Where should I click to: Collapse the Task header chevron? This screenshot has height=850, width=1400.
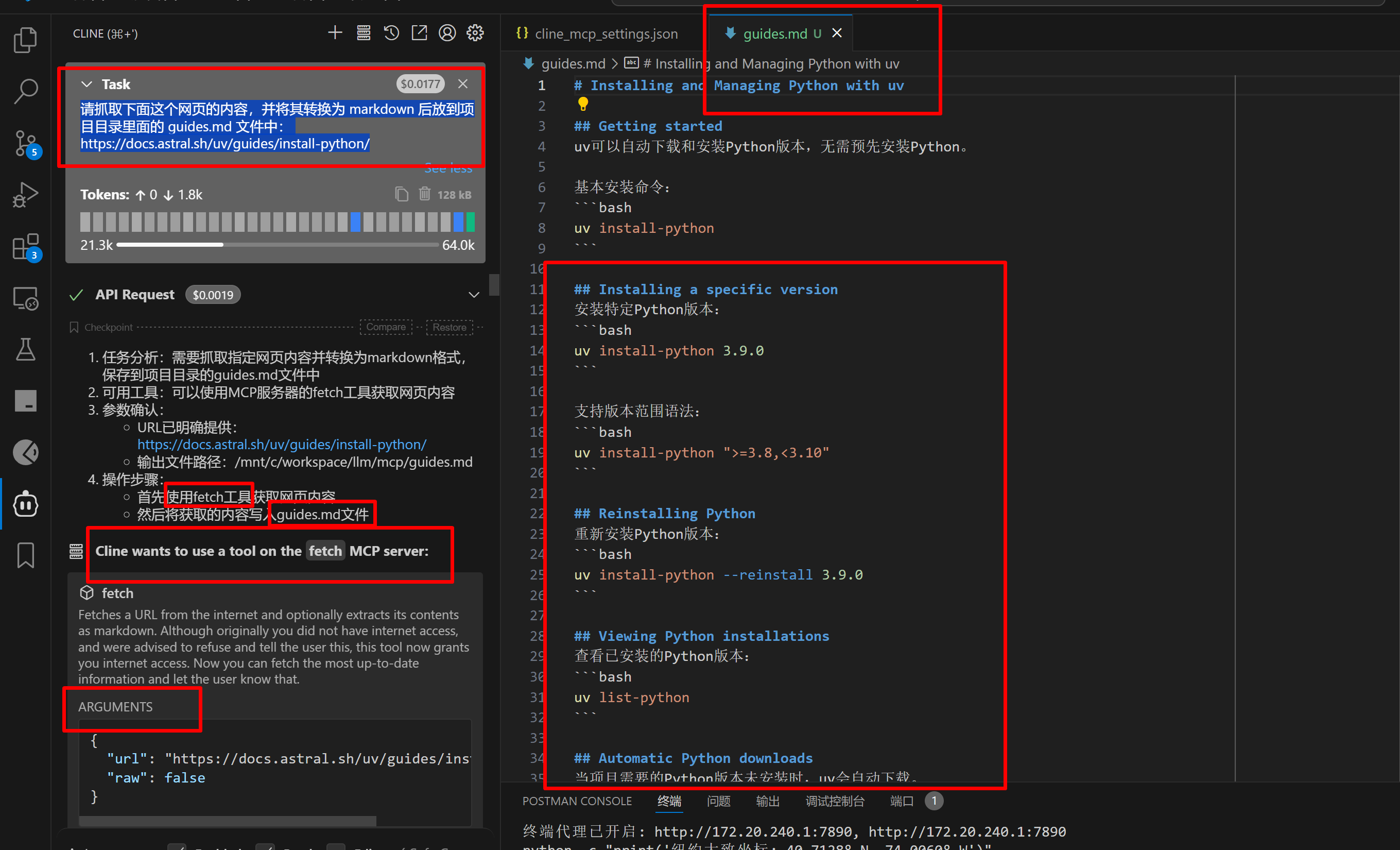87,84
